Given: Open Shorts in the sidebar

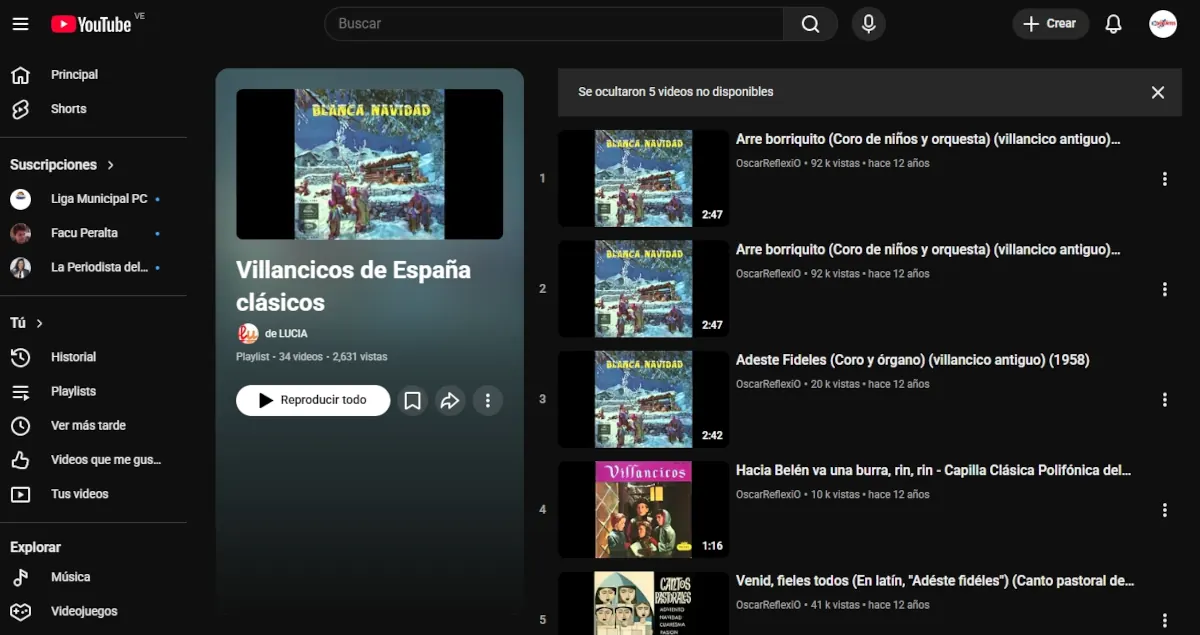Looking at the screenshot, I should [68, 109].
